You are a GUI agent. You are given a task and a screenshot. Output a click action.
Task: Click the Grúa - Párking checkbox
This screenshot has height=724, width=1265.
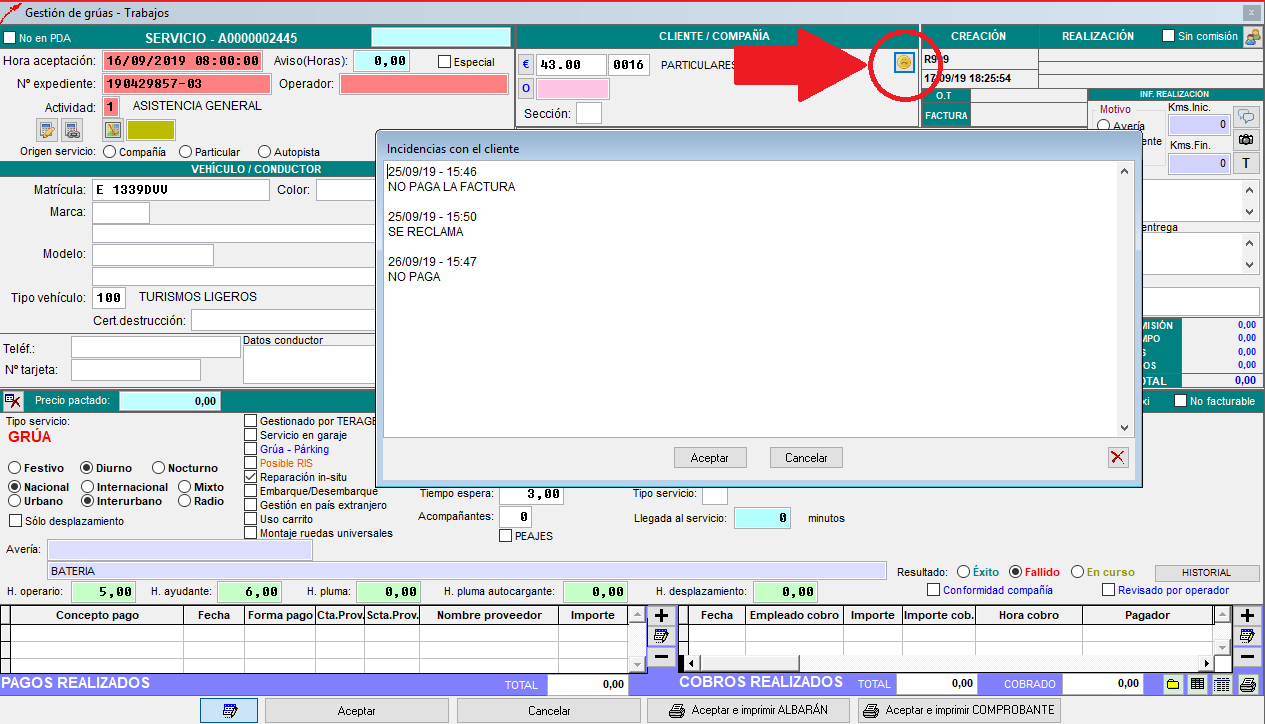251,449
